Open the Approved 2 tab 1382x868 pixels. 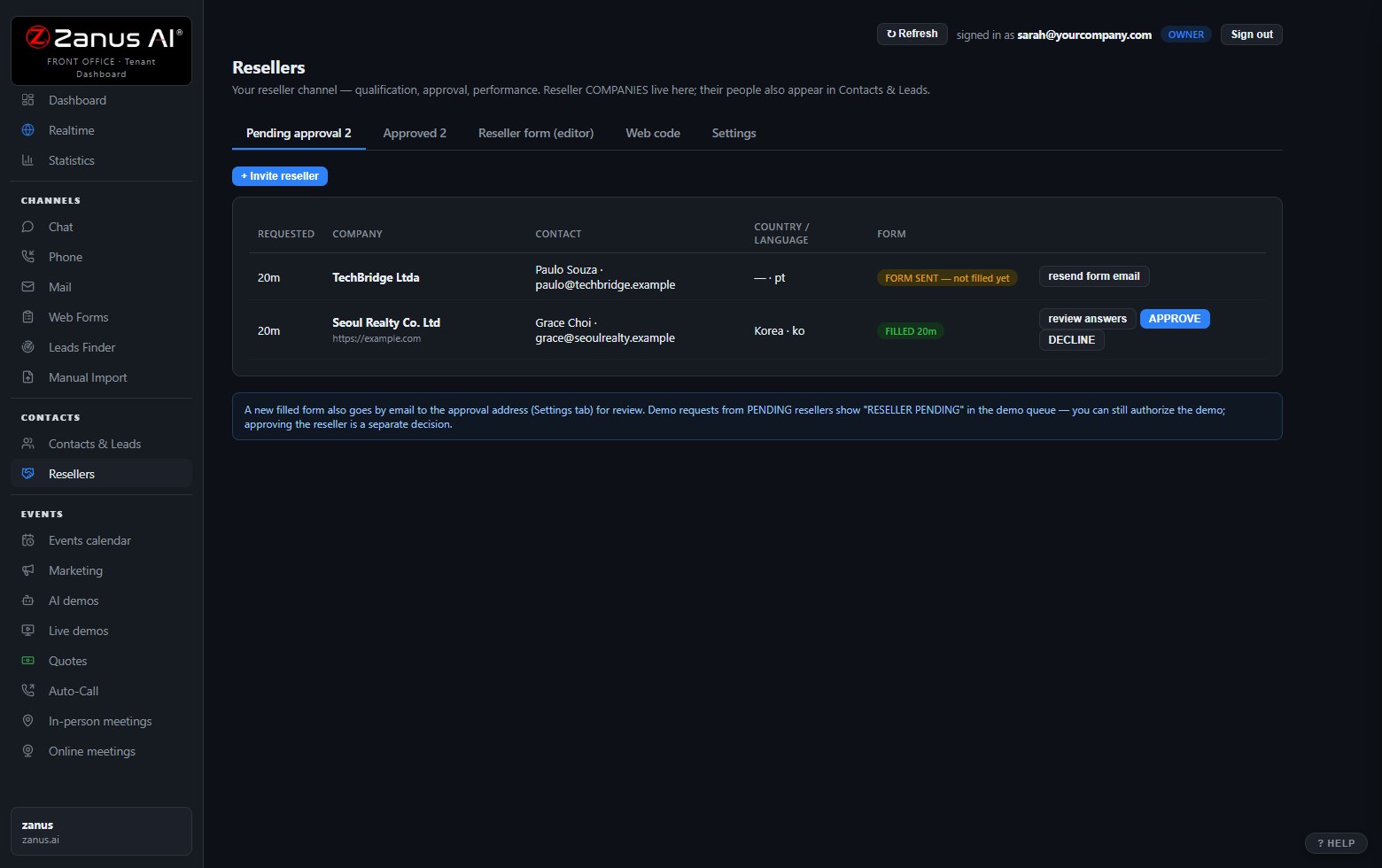415,133
